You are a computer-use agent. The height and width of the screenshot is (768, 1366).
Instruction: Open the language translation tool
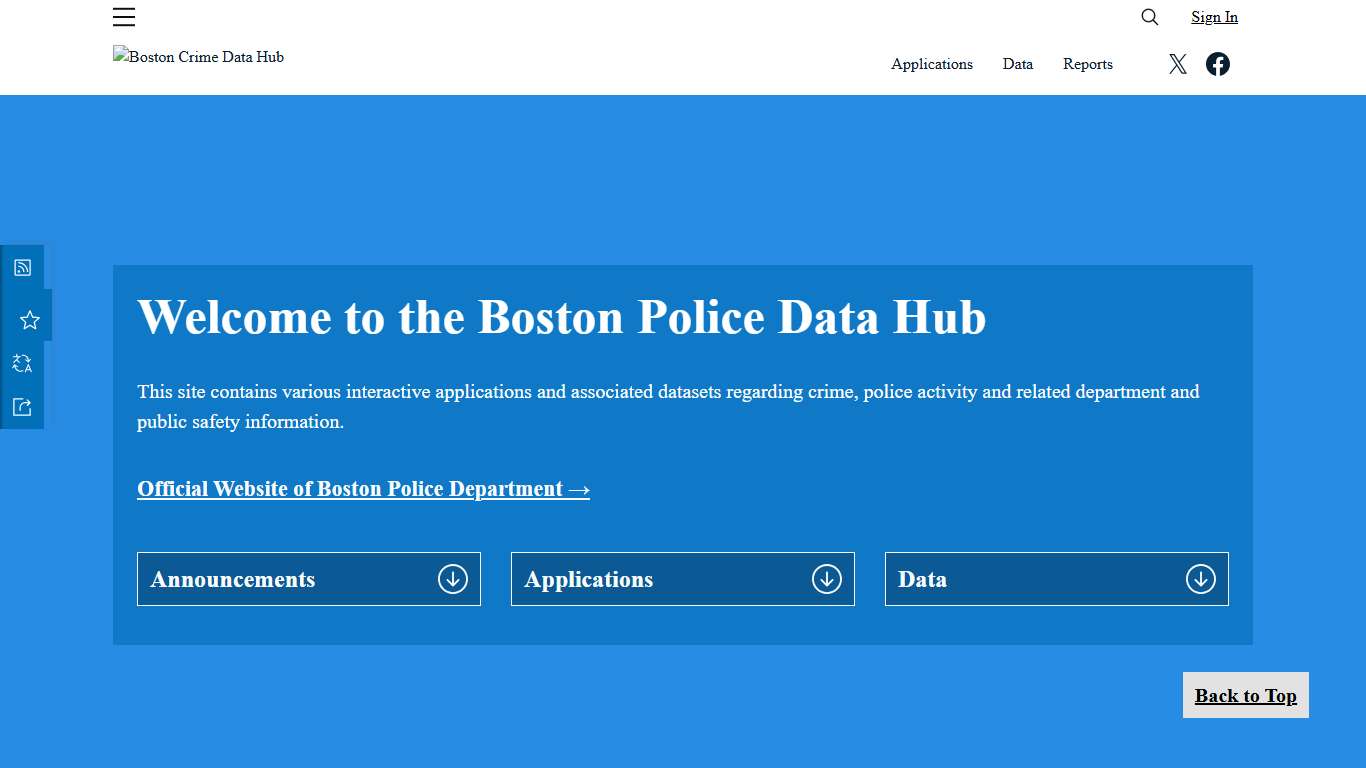pyautogui.click(x=22, y=363)
